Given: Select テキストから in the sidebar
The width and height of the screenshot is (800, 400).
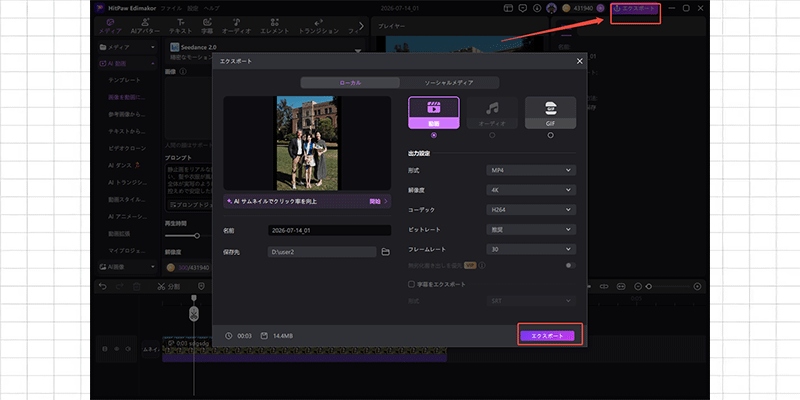Looking at the screenshot, I should pos(127,131).
